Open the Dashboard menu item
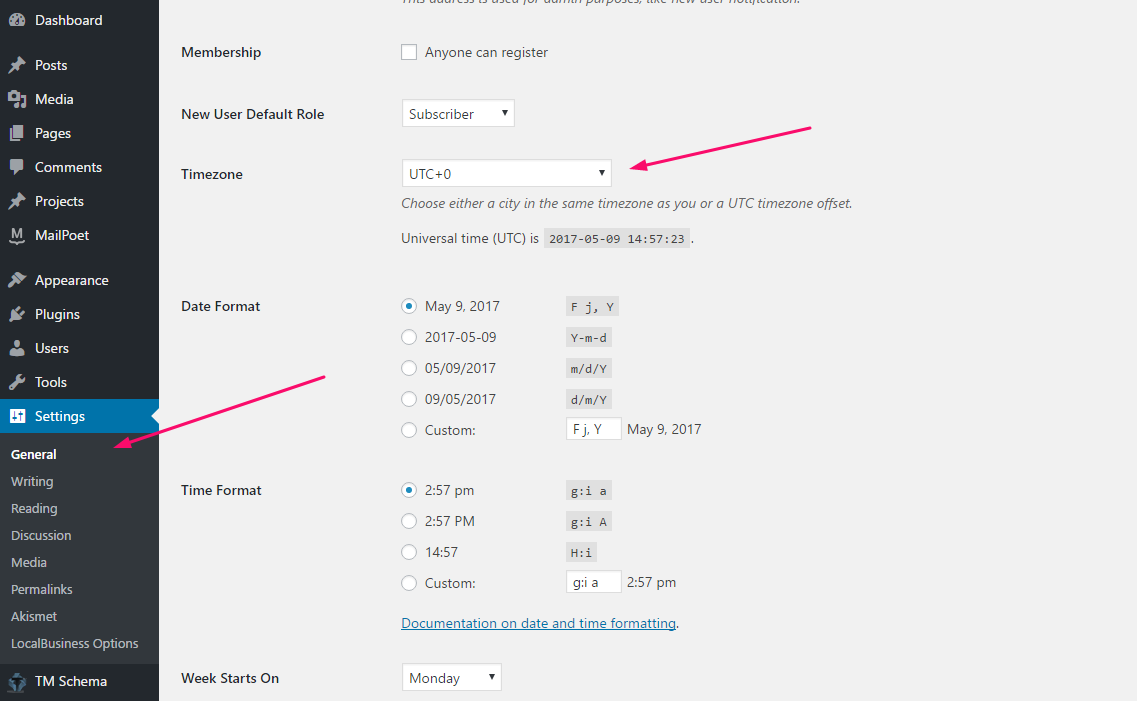The height and width of the screenshot is (701, 1137). (79, 20)
